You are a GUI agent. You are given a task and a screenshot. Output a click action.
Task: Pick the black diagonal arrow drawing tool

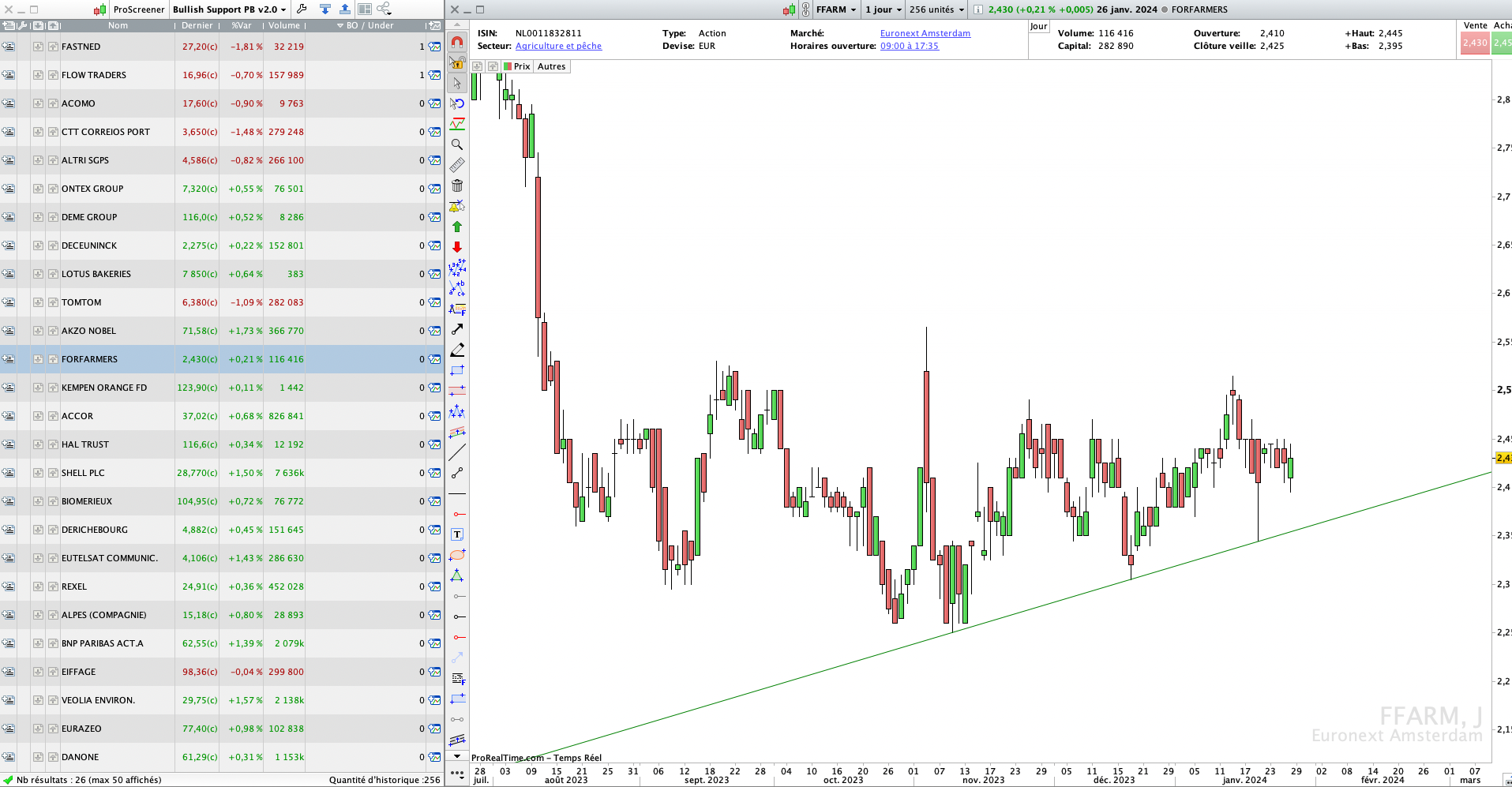tap(457, 329)
